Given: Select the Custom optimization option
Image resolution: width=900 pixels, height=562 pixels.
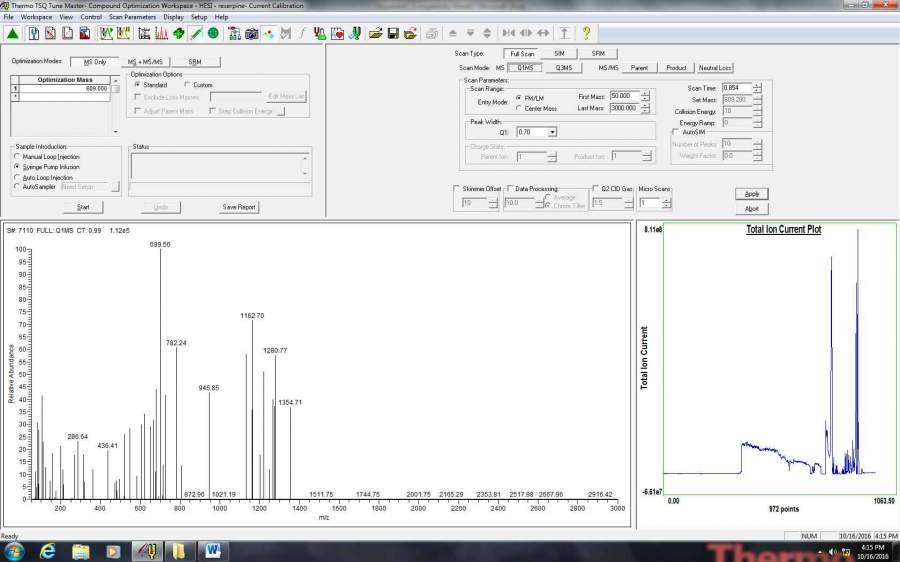Looking at the screenshot, I should point(187,85).
